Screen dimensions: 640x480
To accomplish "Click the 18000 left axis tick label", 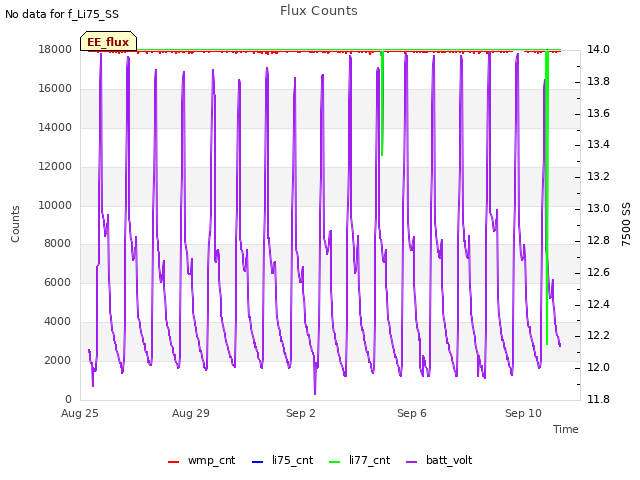I will click(x=55, y=50).
